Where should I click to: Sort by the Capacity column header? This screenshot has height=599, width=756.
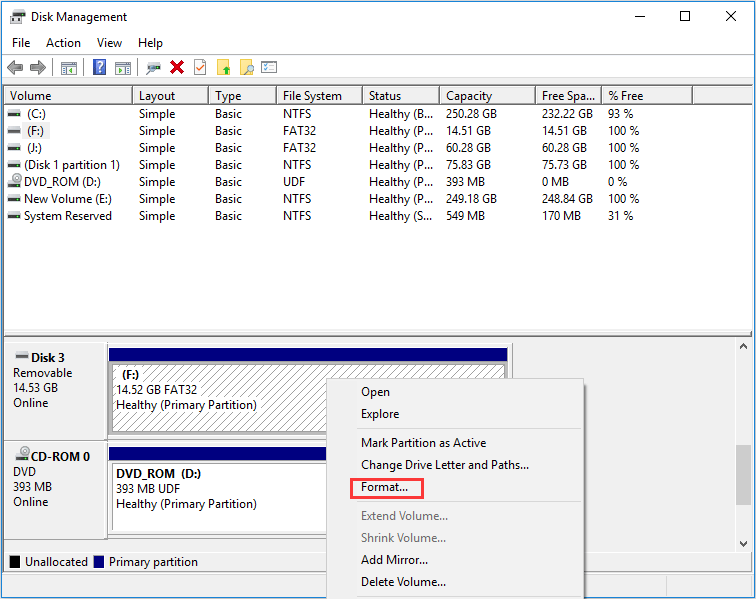(x=469, y=96)
